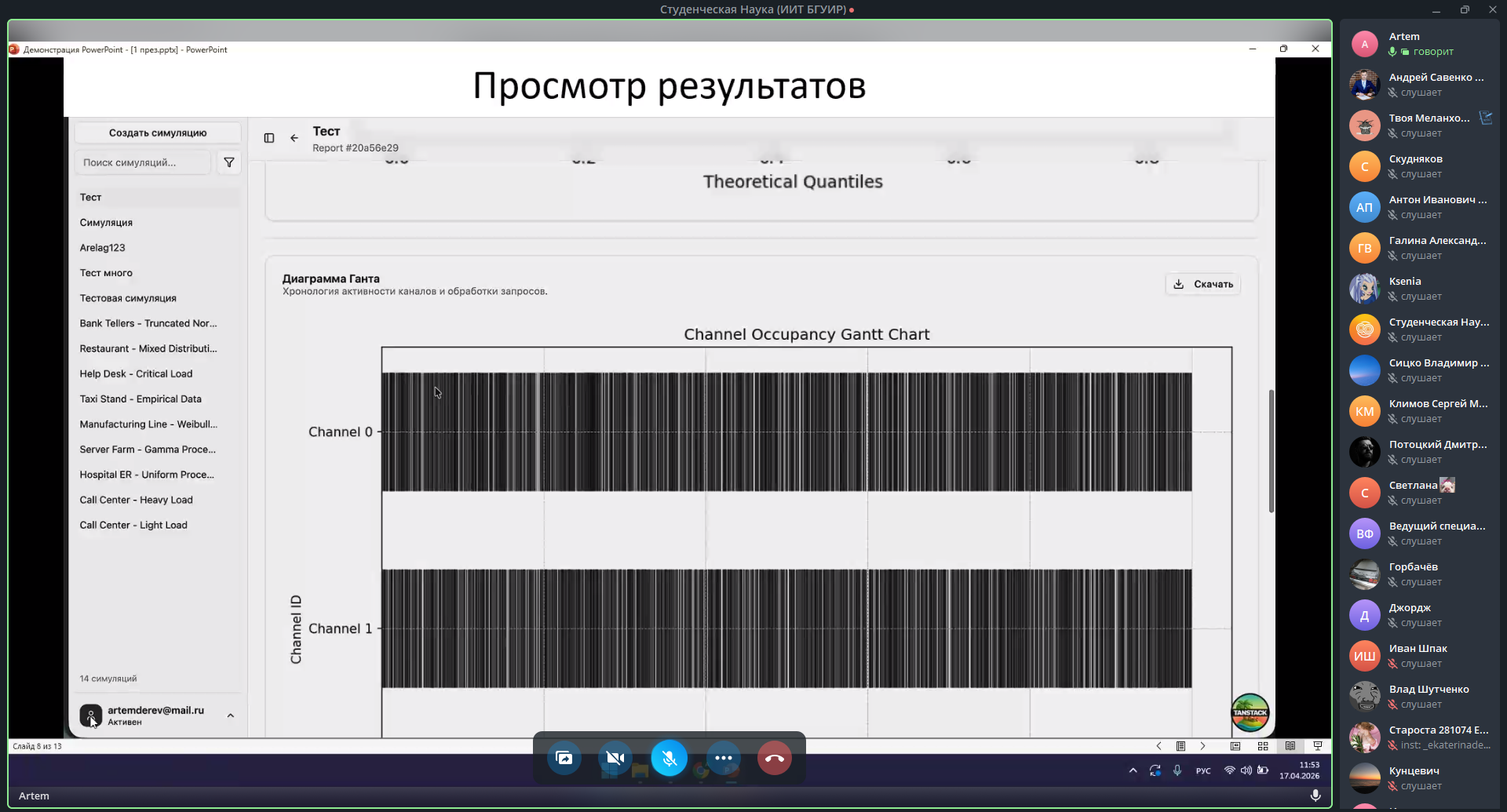Unmute microphone using the blue mic button
1507x812 pixels.
pos(669,758)
